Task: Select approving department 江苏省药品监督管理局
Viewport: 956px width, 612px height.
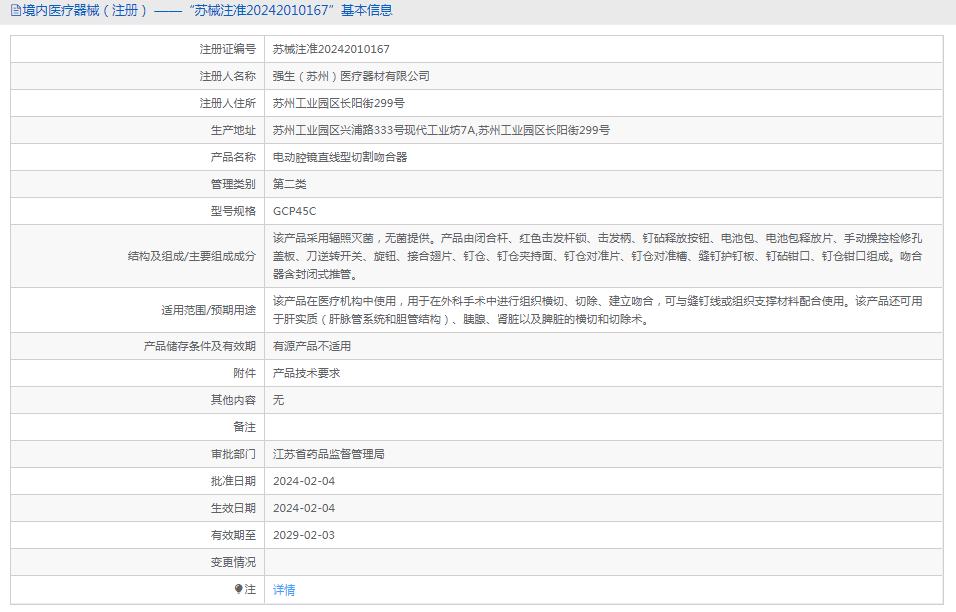Action: tap(329, 454)
